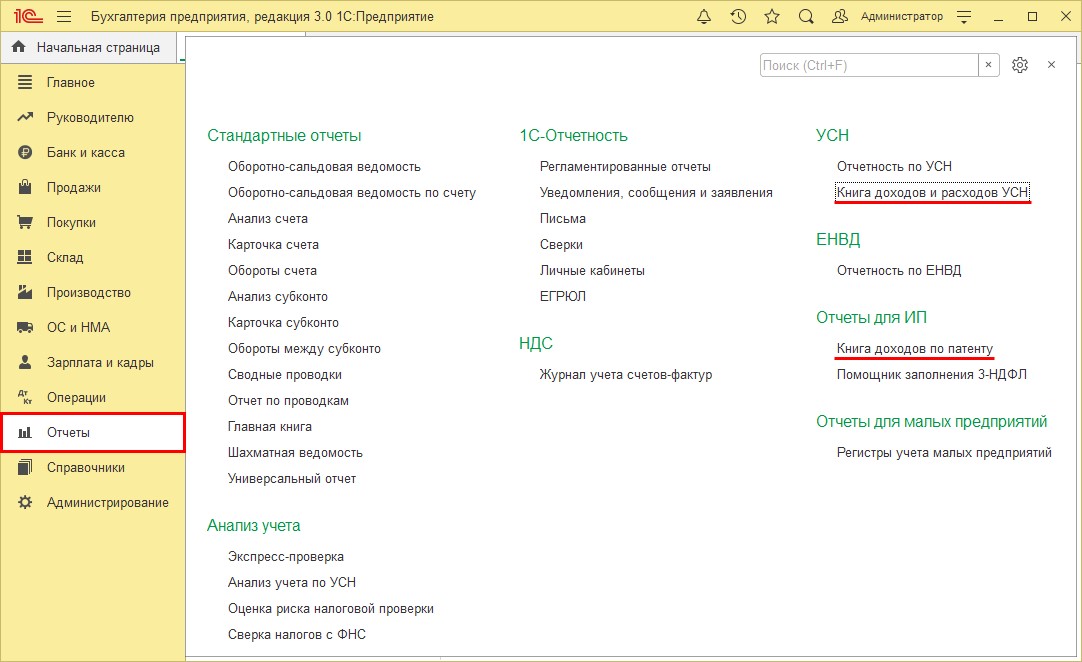Viewport: 1082px width, 662px height.
Task: Click the user icon beside Администратор
Action: [840, 17]
